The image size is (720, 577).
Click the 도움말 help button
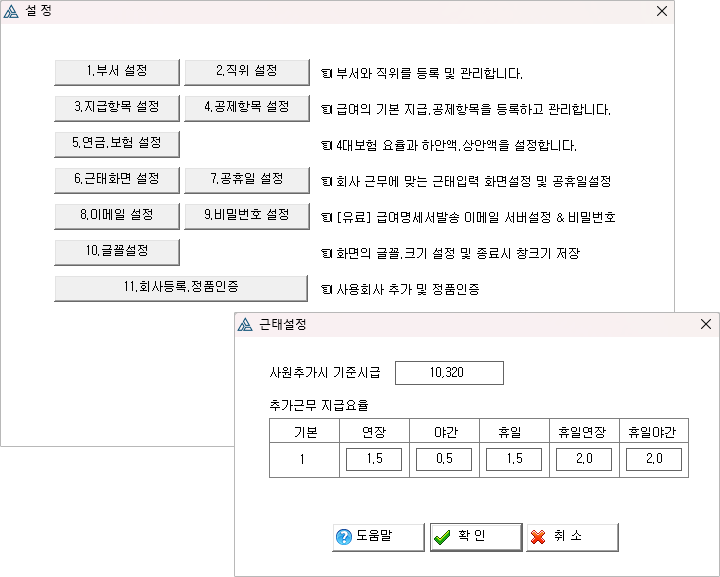pyautogui.click(x=378, y=537)
